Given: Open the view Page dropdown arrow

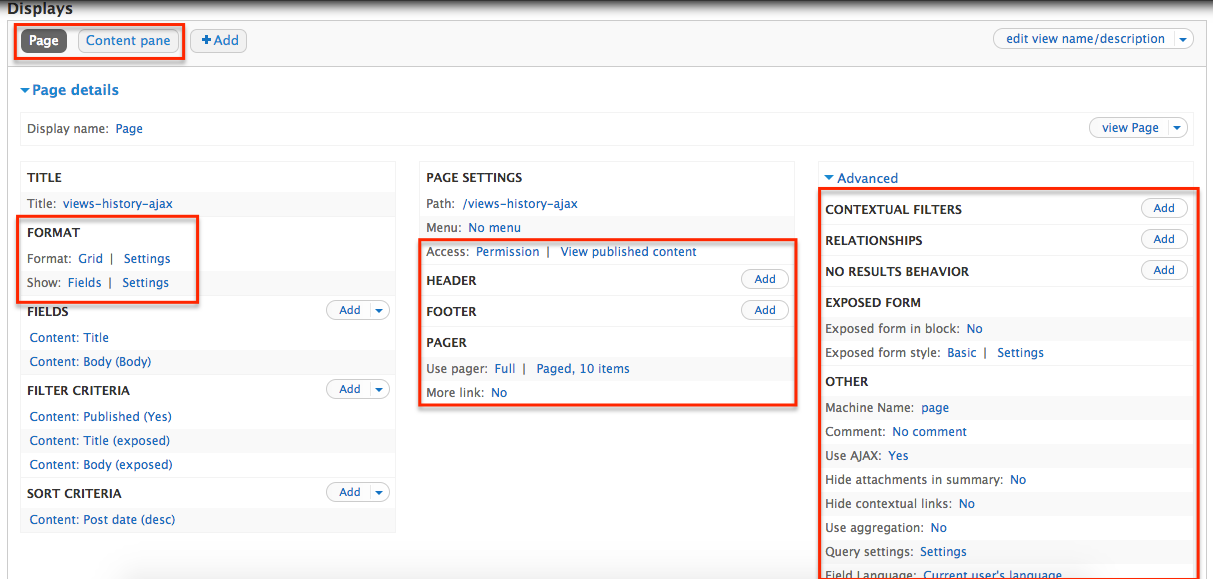Looking at the screenshot, I should pos(1176,127).
